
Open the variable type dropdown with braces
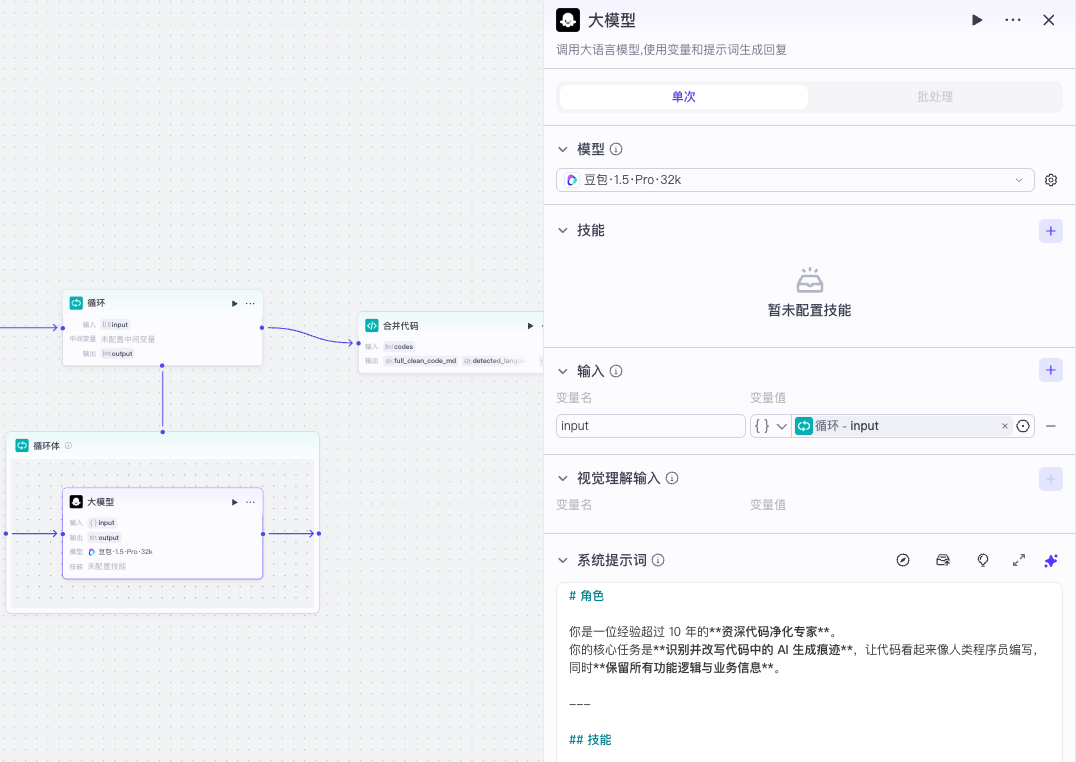coord(770,426)
